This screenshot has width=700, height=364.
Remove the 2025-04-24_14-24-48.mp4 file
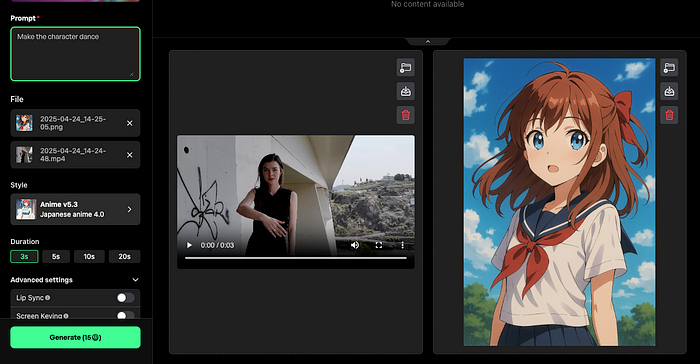(129, 155)
